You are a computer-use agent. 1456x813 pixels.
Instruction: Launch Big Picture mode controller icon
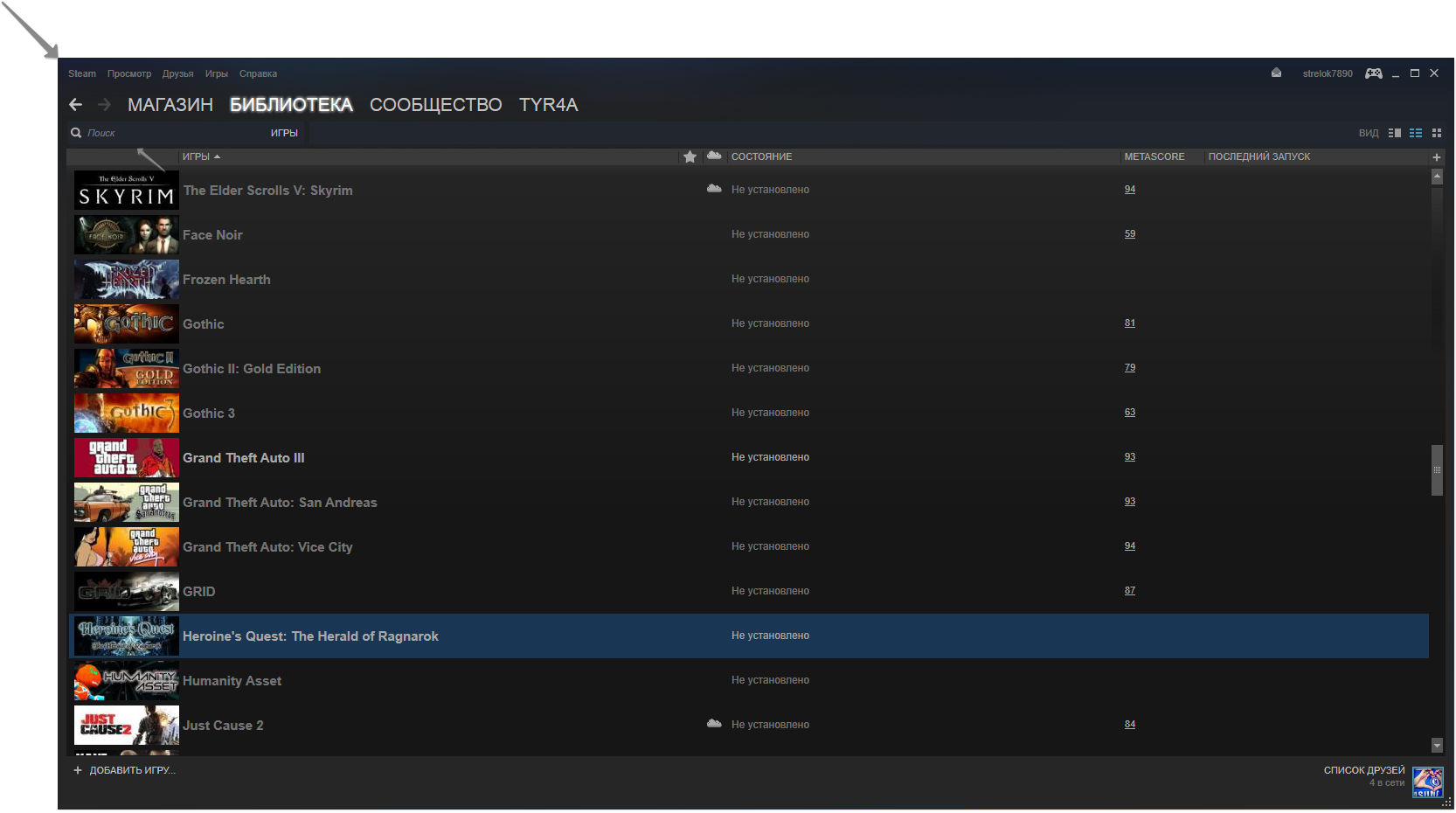pyautogui.click(x=1374, y=73)
